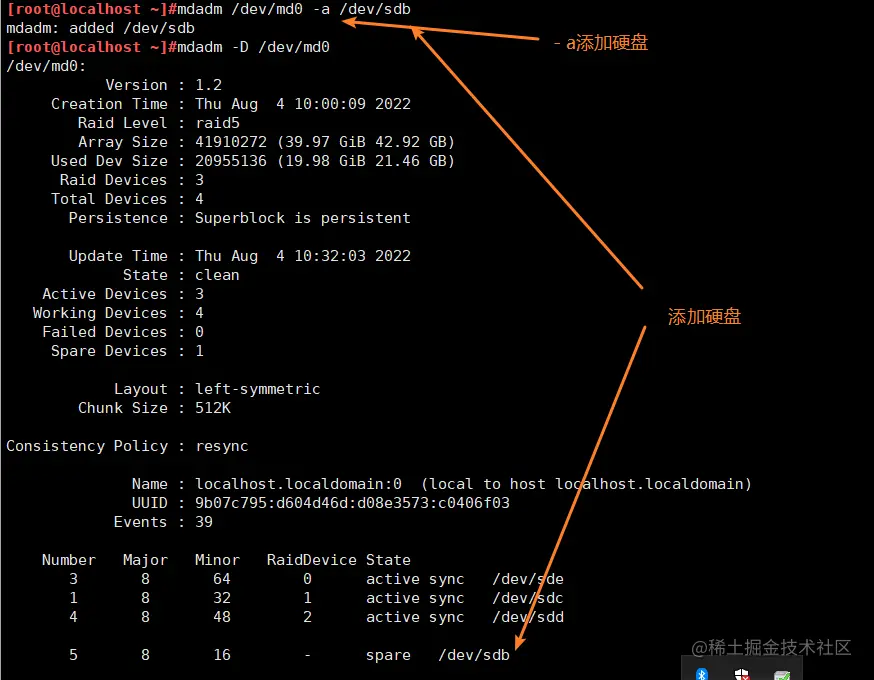Click the command 'mdadm -D /dev/md0'
The height and width of the screenshot is (680, 874).
(x=253, y=47)
